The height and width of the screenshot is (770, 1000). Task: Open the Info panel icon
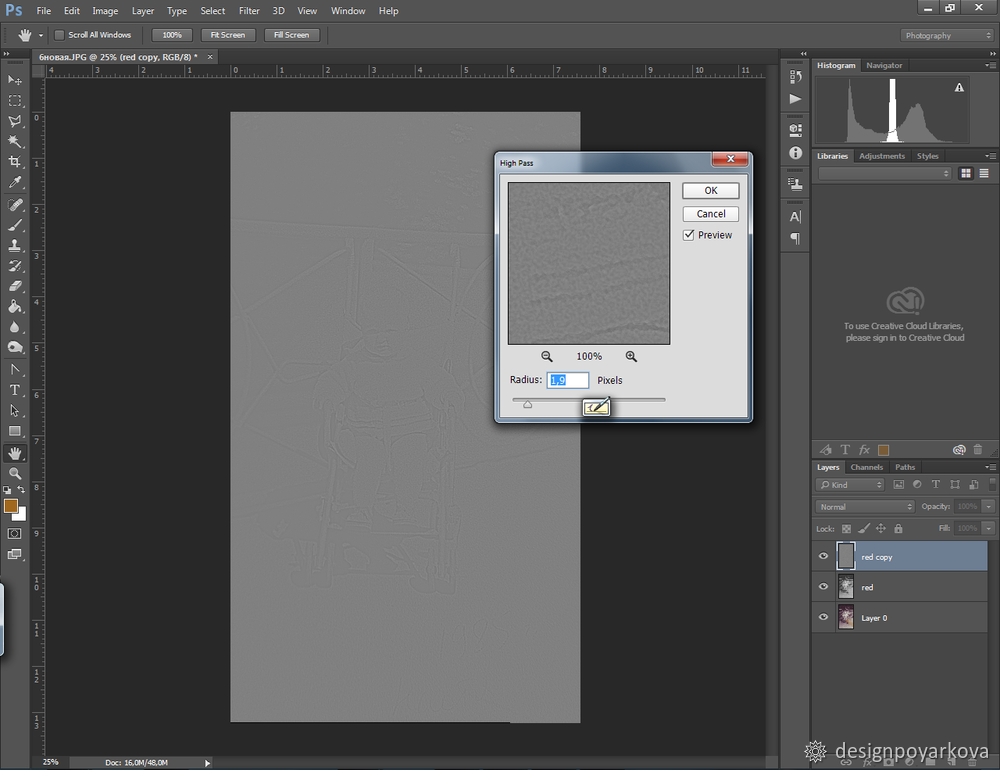pos(795,152)
